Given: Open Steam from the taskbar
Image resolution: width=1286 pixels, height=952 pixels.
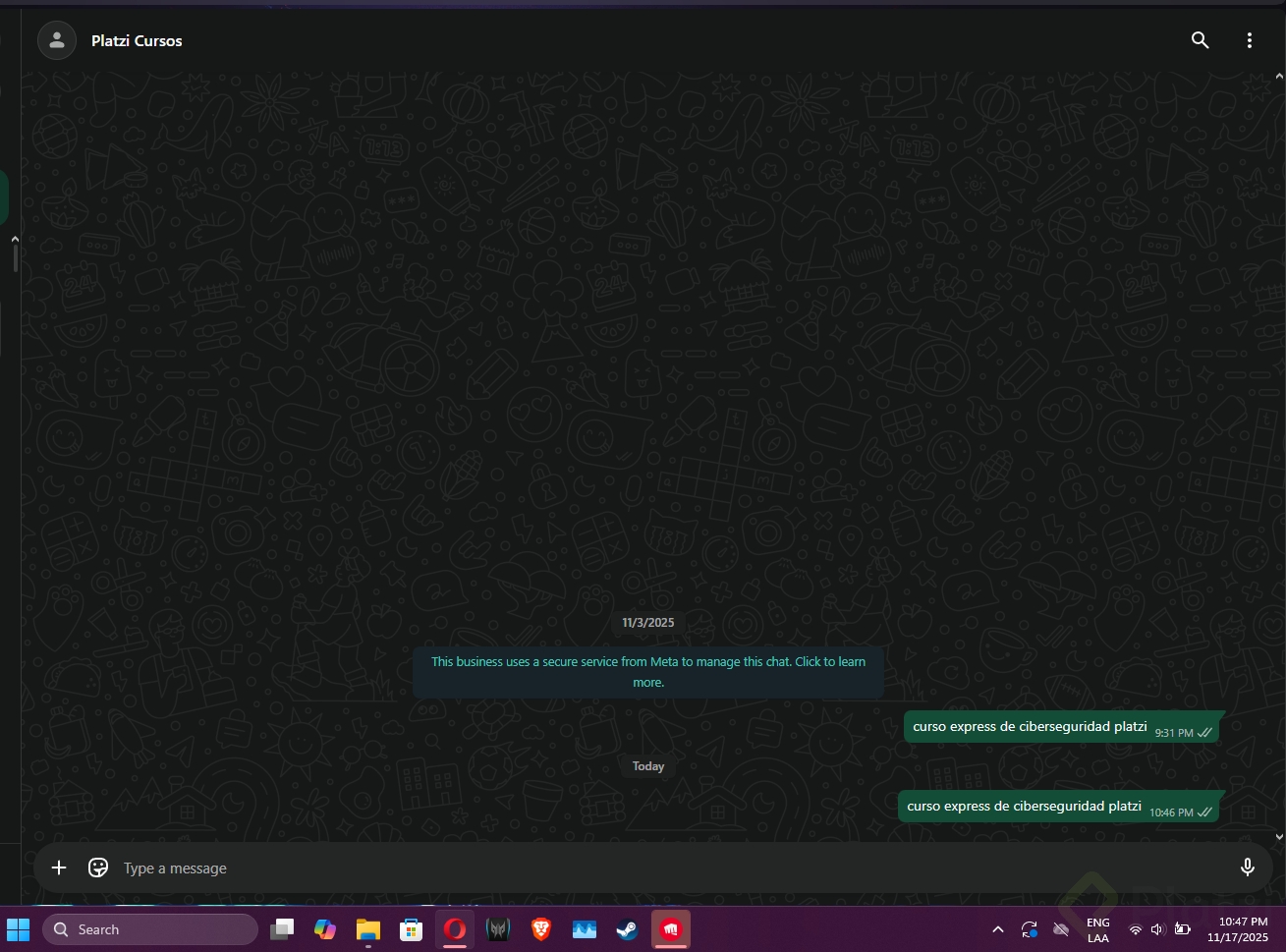Looking at the screenshot, I should click(628, 929).
